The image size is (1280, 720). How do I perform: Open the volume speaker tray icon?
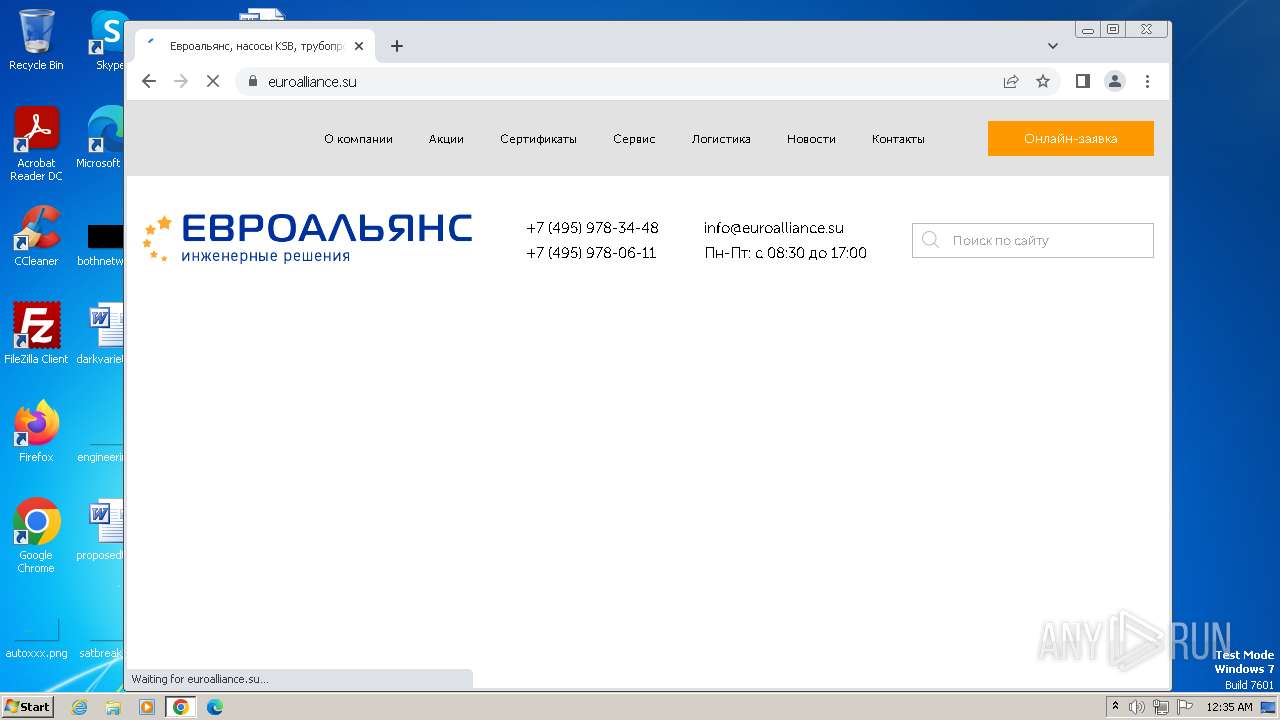pos(1137,707)
